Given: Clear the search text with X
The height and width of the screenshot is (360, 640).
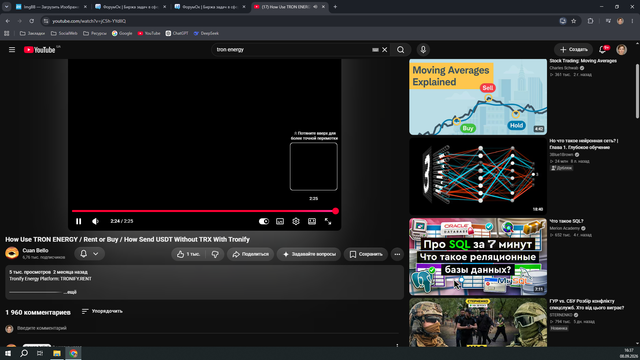Looking at the screenshot, I should pyautogui.click(x=384, y=50).
